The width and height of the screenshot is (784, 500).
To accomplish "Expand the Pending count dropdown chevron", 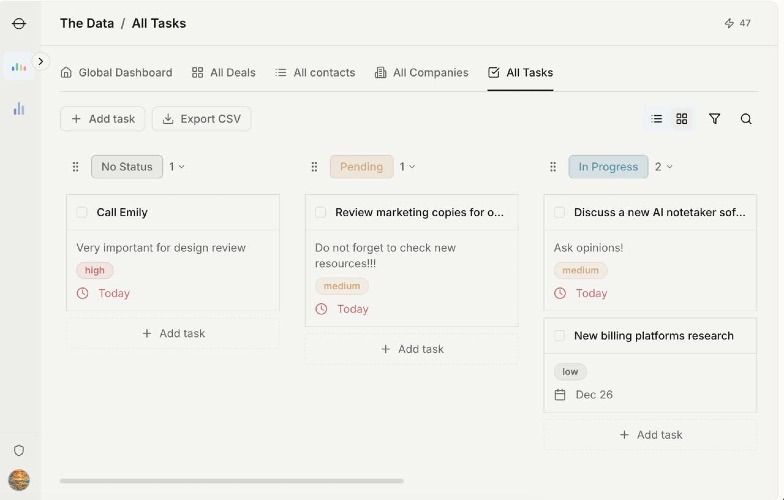I will pos(412,166).
